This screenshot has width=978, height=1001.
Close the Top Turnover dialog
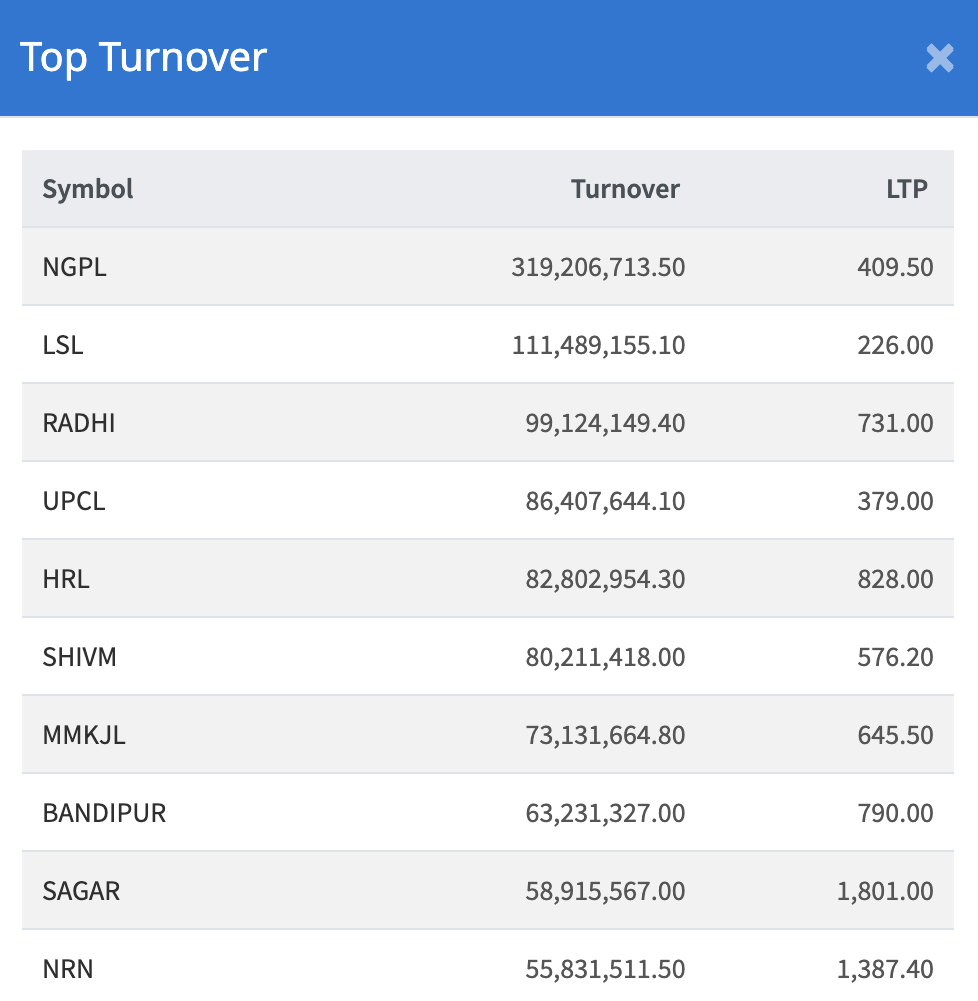coord(939,59)
